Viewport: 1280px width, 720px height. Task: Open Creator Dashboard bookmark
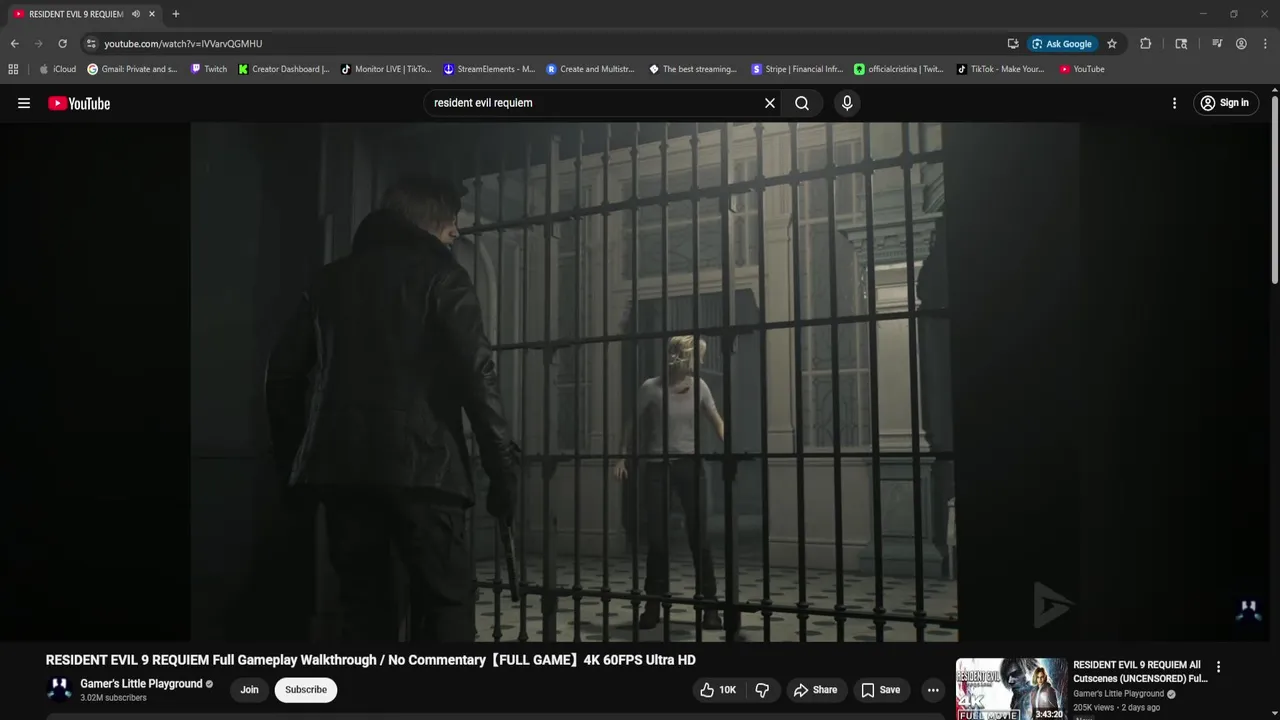[x=283, y=69]
